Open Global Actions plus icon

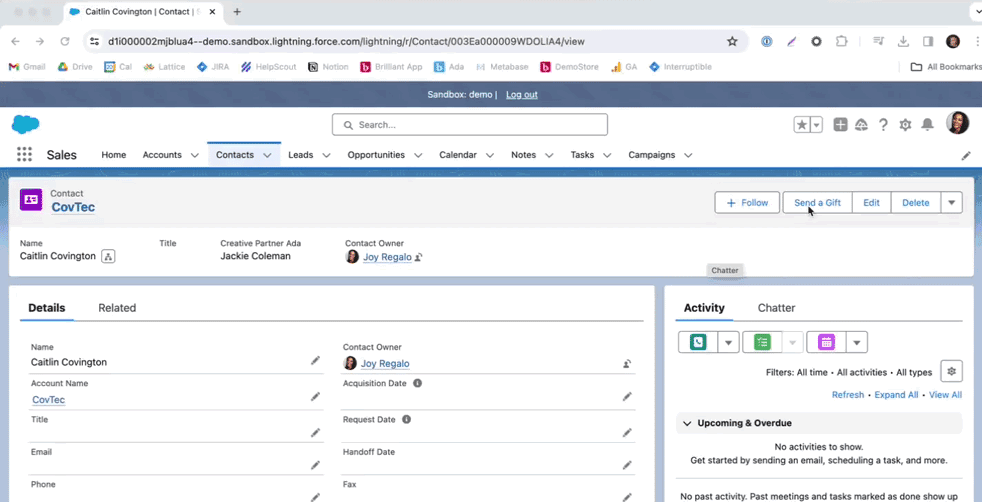tap(840, 125)
